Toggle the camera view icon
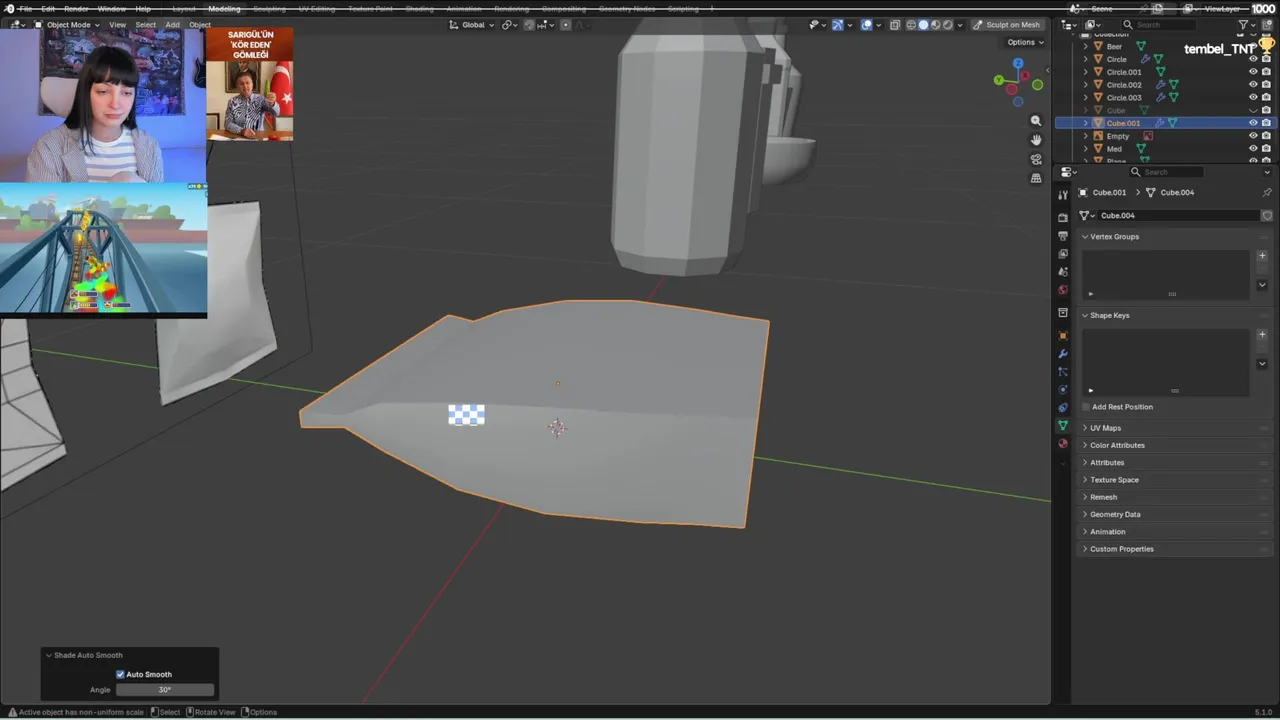This screenshot has width=1280, height=720. tap(1036, 159)
